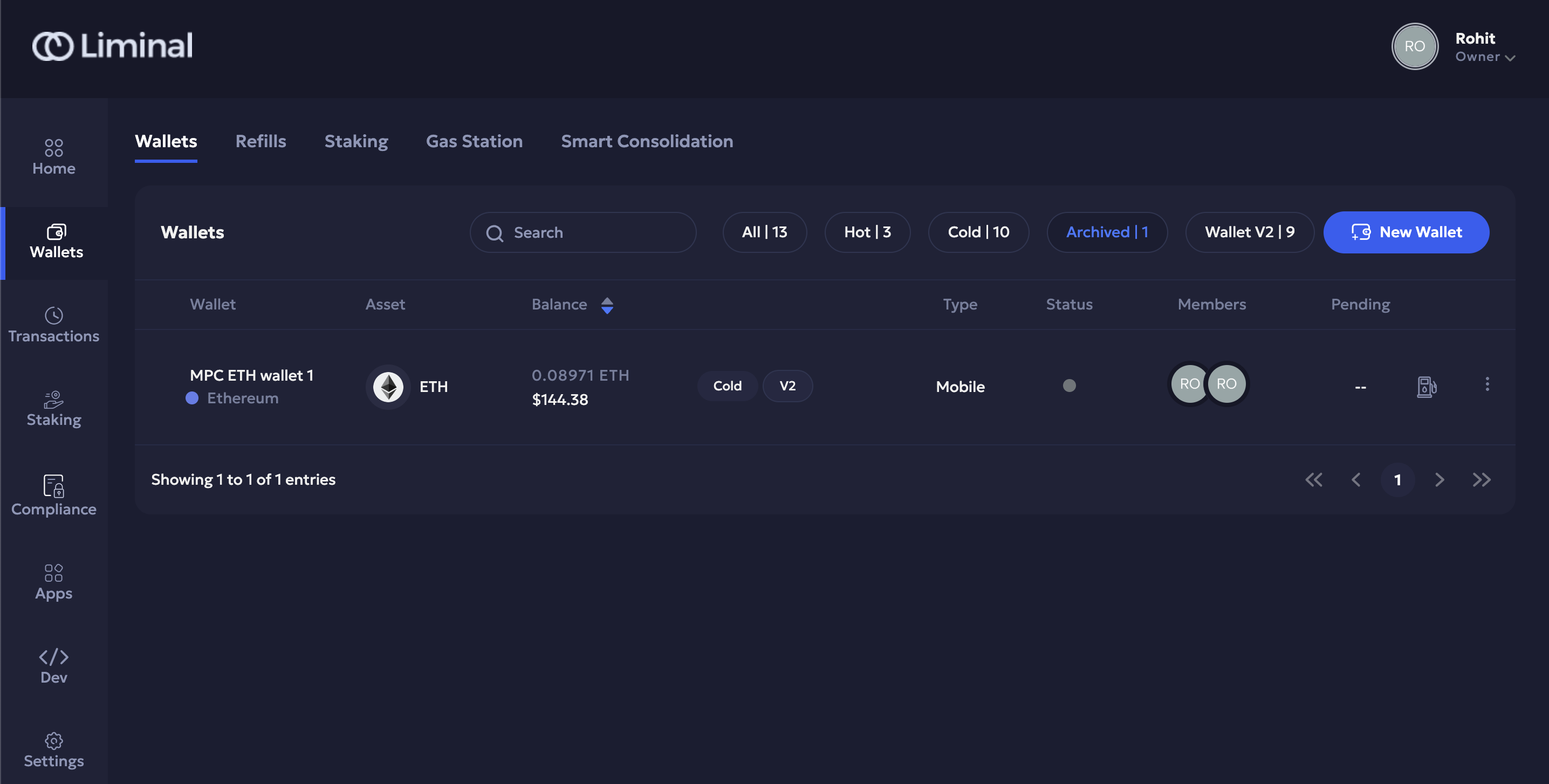Viewport: 1549px width, 784px height.
Task: Filter by Archived wallets
Action: (x=1106, y=232)
